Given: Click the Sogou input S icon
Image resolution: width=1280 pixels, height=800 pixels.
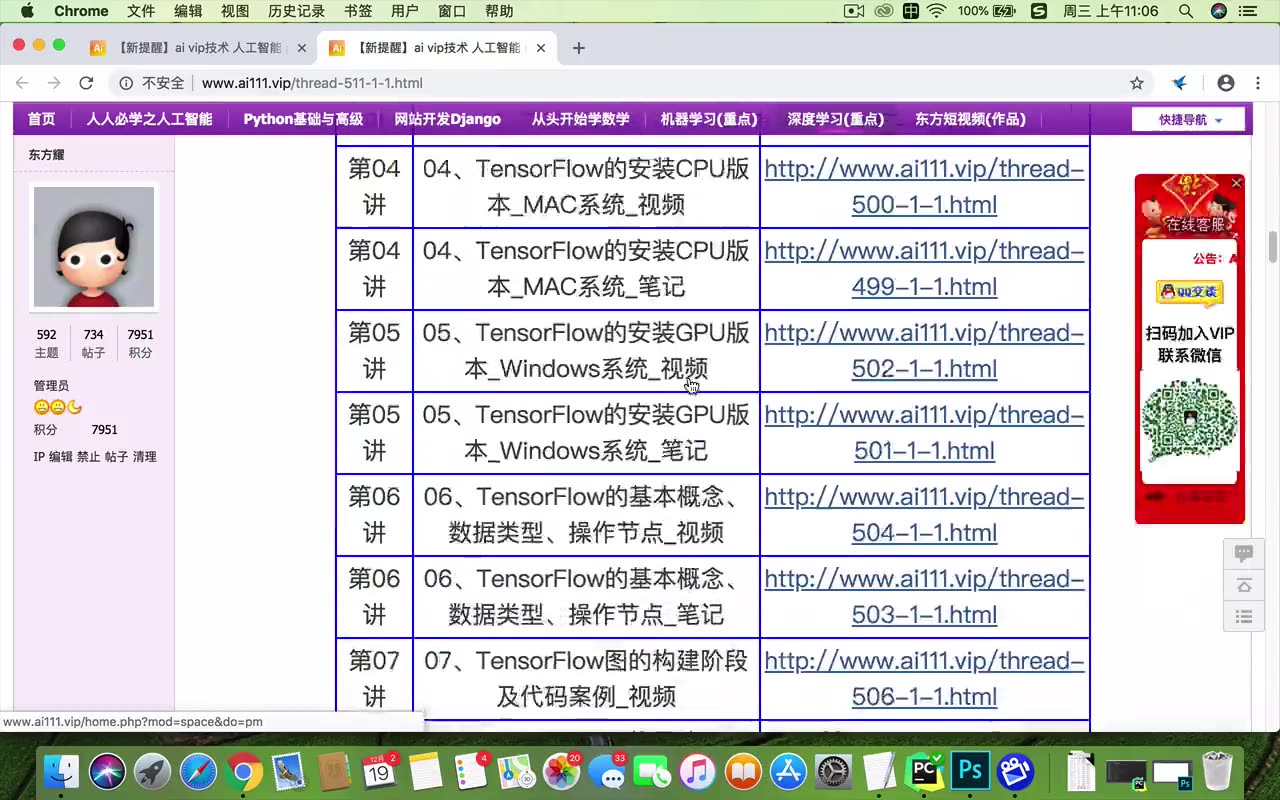Looking at the screenshot, I should tap(1039, 11).
